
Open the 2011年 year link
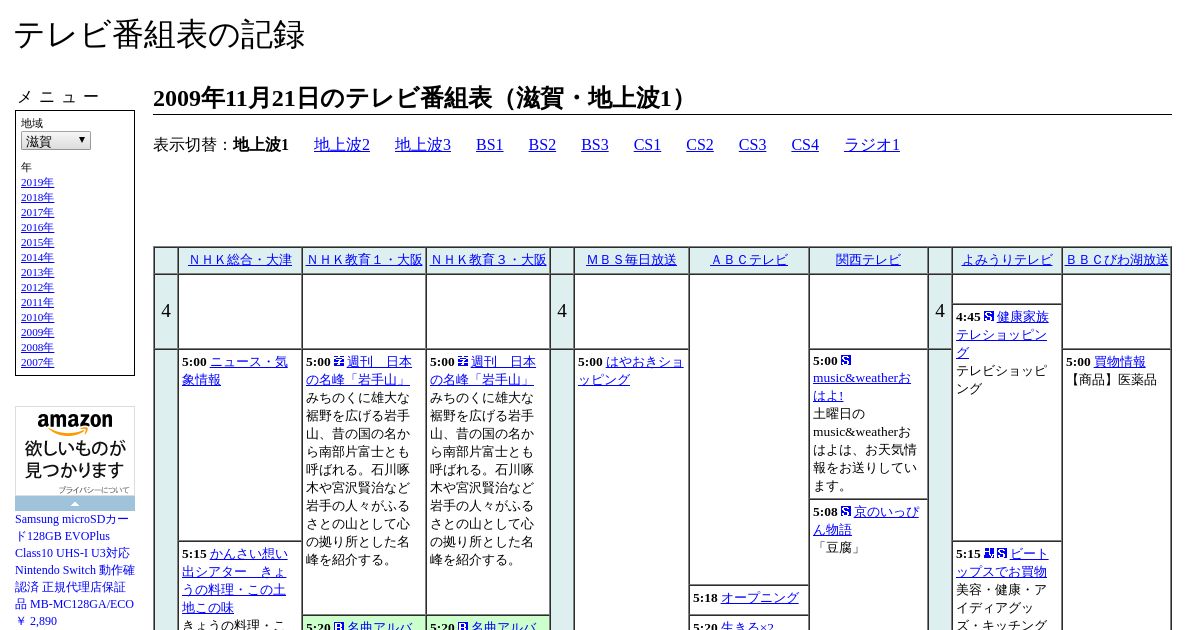pyautogui.click(x=37, y=303)
